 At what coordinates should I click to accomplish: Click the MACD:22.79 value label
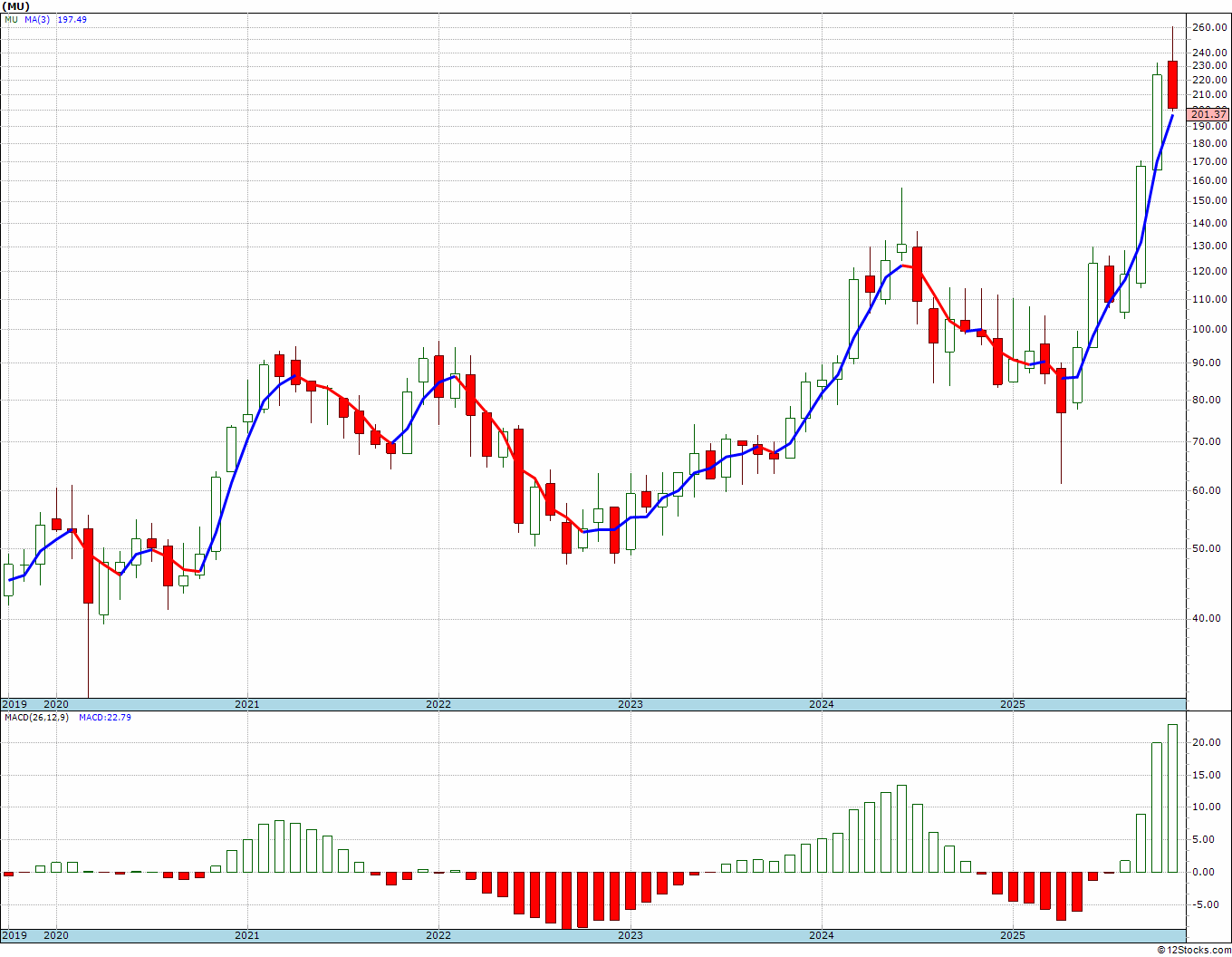click(x=105, y=717)
